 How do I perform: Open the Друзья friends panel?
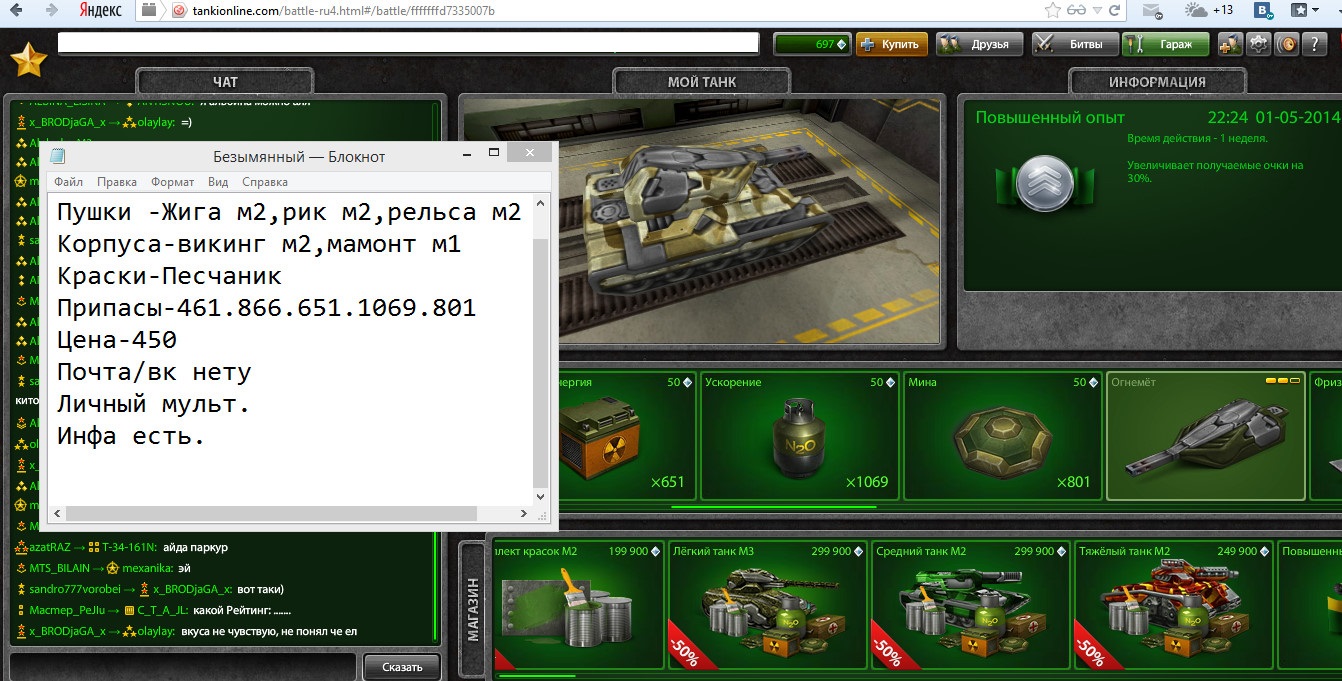pos(980,44)
